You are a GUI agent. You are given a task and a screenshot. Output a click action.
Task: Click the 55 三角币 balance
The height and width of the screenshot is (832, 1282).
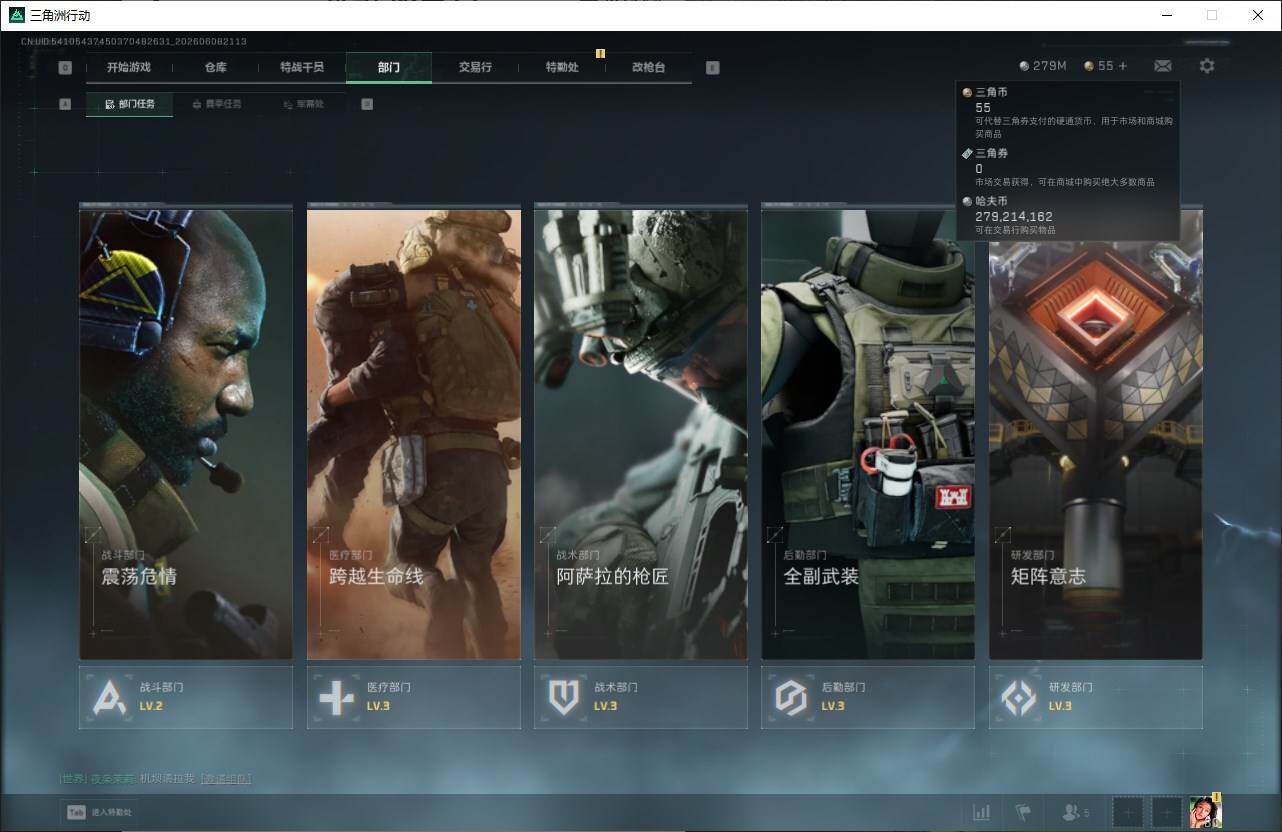1099,66
